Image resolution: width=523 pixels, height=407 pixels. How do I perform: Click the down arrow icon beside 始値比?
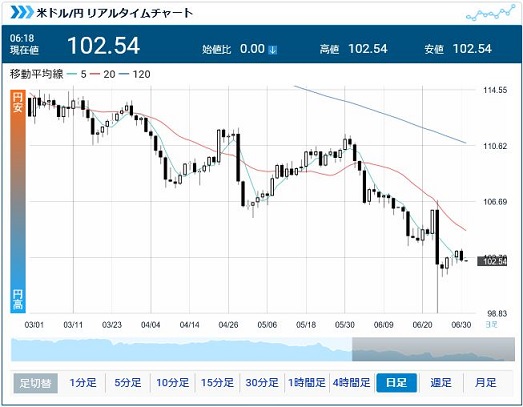coord(273,50)
